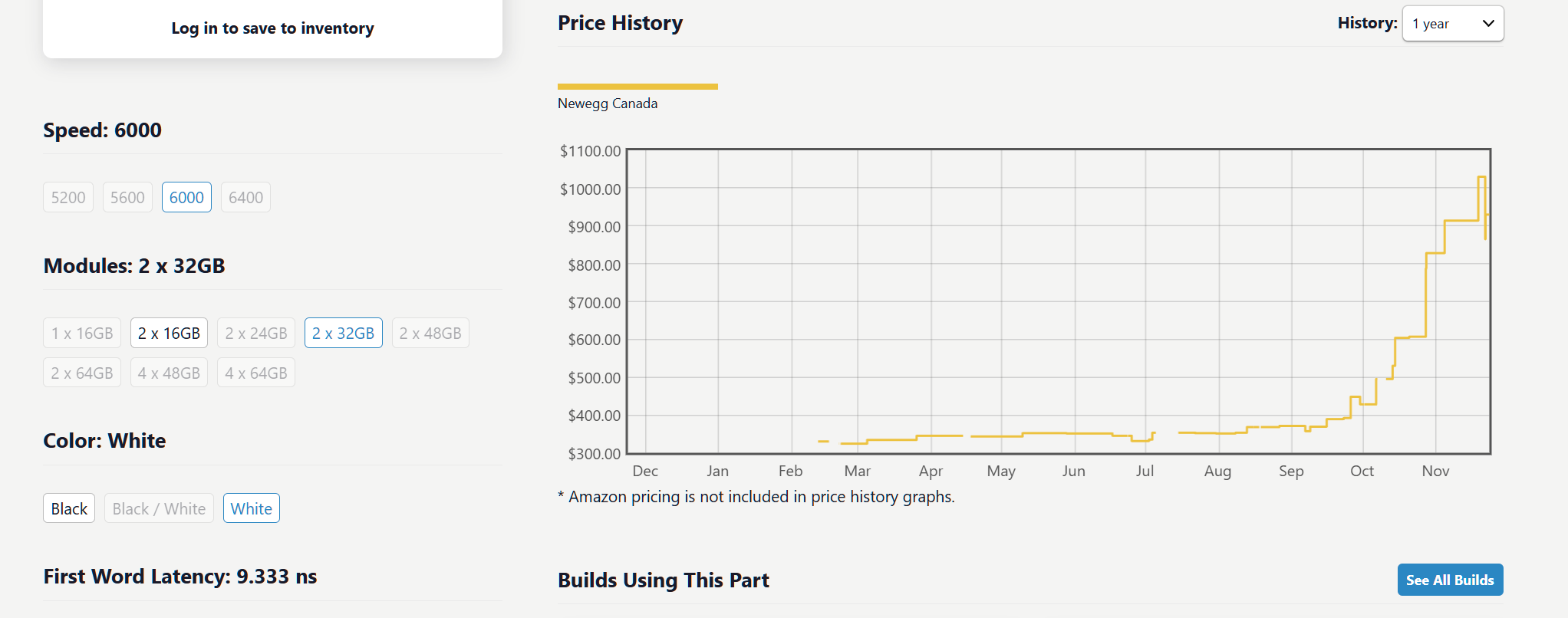Select the 5200 speed option
The width and height of the screenshot is (1568, 618).
(x=68, y=198)
